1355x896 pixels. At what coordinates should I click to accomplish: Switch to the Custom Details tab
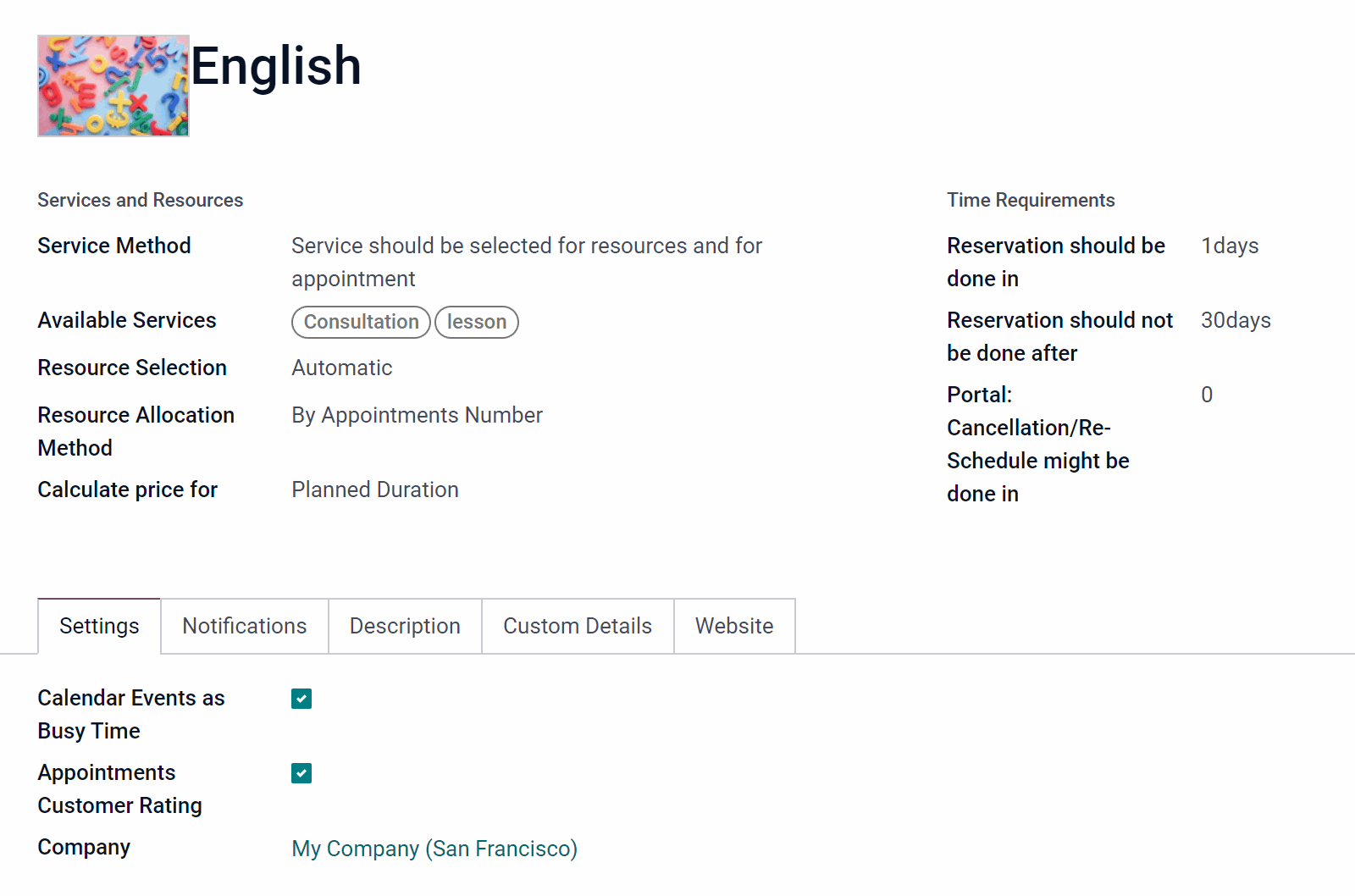(x=578, y=626)
